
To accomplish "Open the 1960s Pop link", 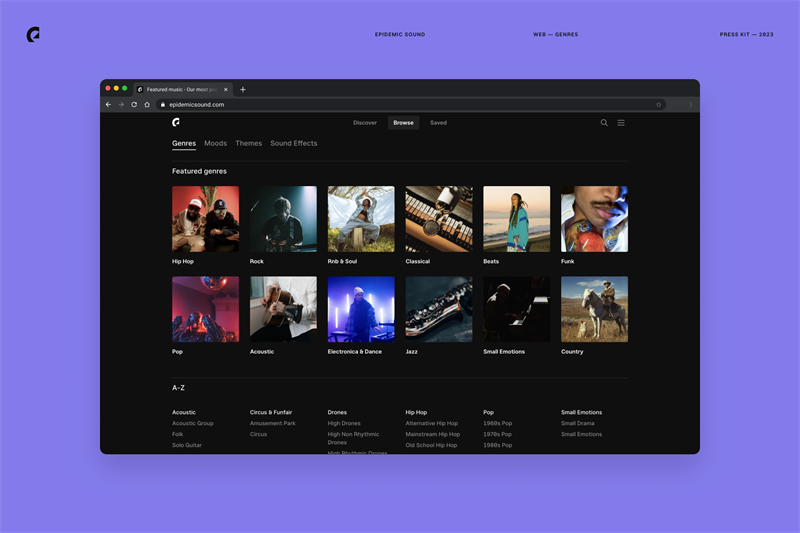I will 497,423.
